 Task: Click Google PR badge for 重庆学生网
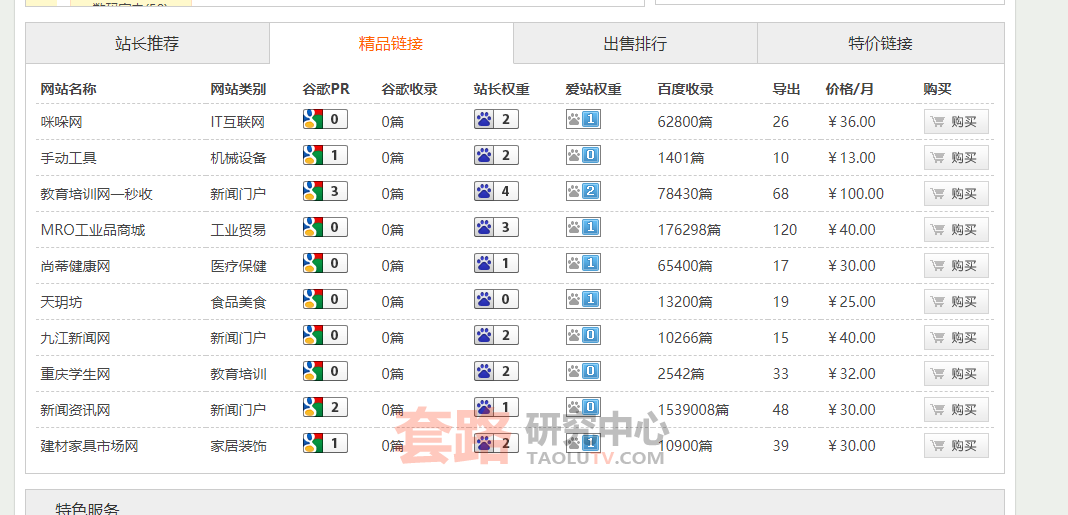pos(325,371)
